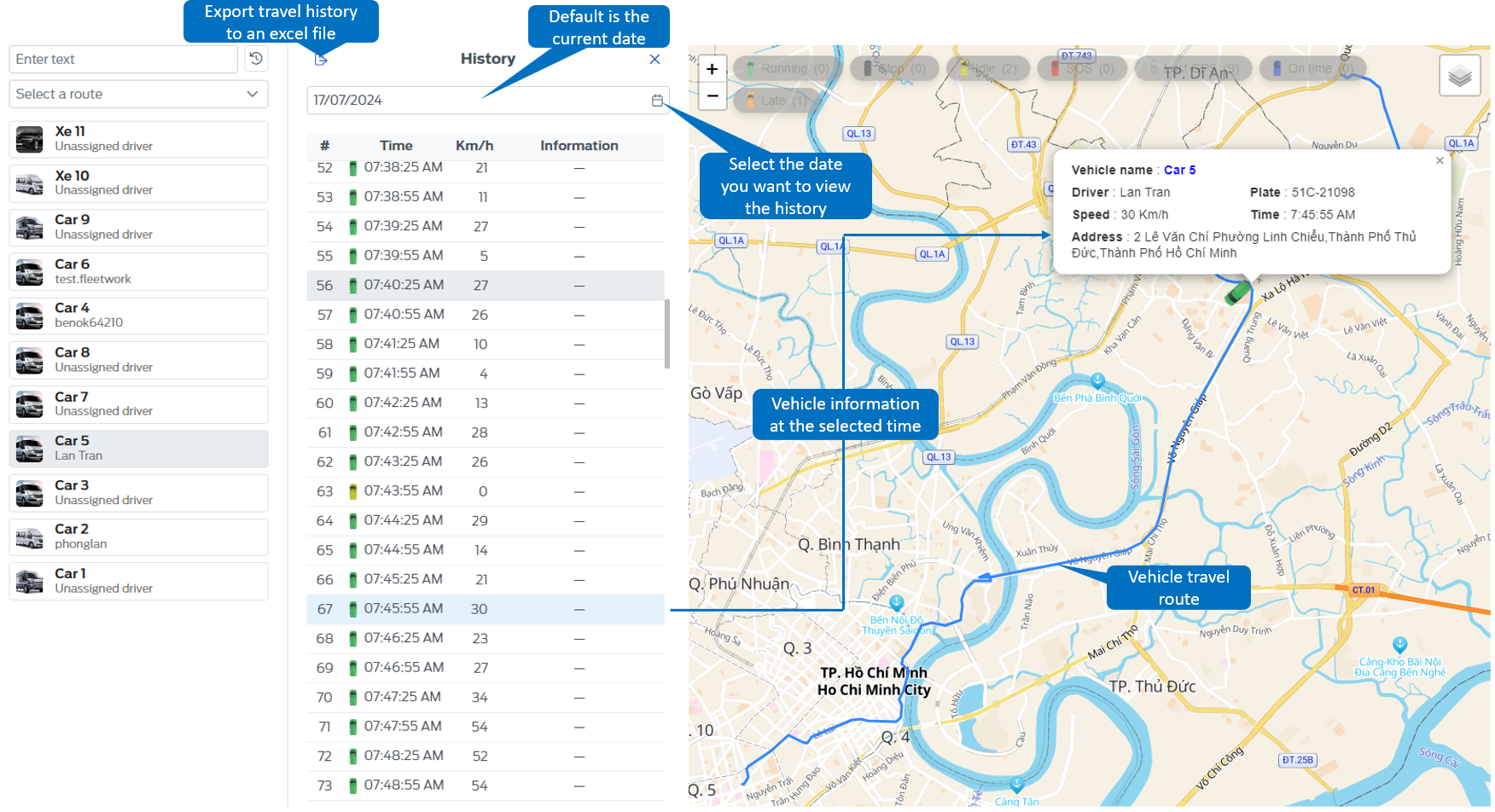Screen dimensions: 1495x812
Task: Select history row 61 at 07:42:55 AM
Action: click(x=486, y=432)
